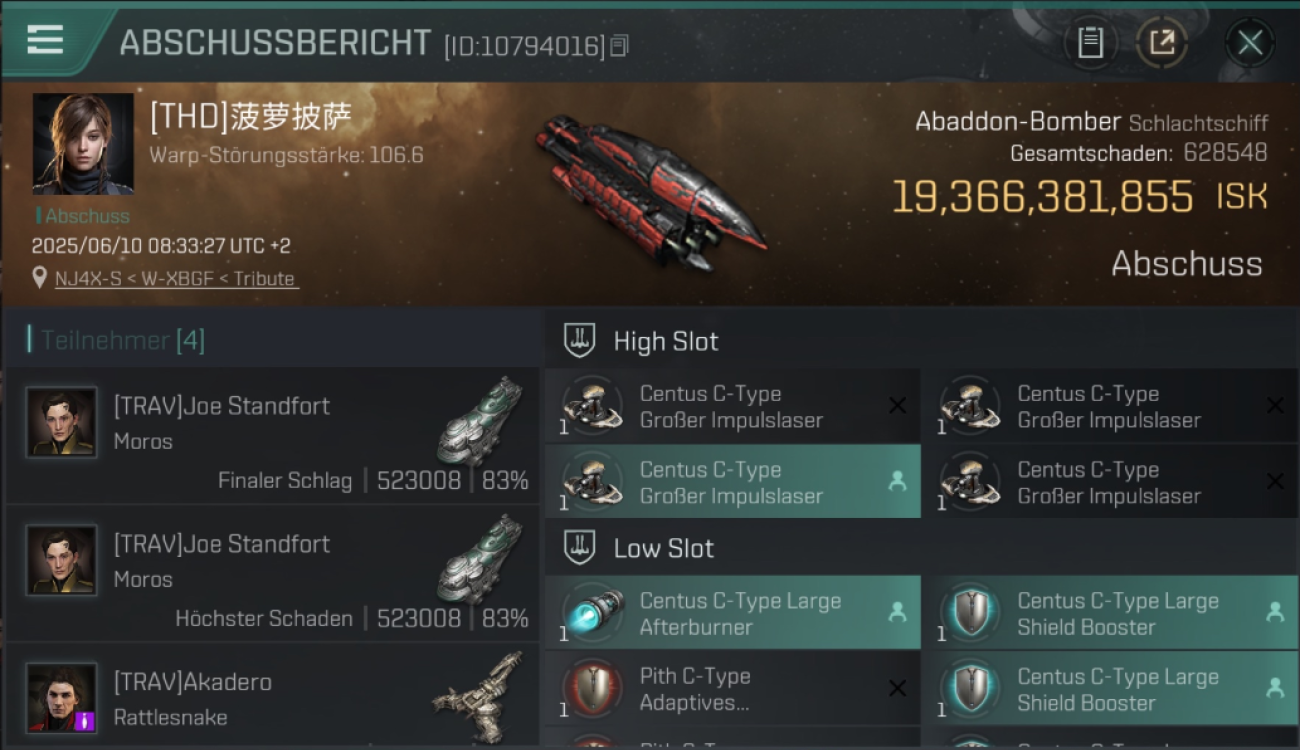Select Akadero Rattlesnake participant portrait
Image resolution: width=1300 pixels, height=750 pixels.
click(x=62, y=698)
